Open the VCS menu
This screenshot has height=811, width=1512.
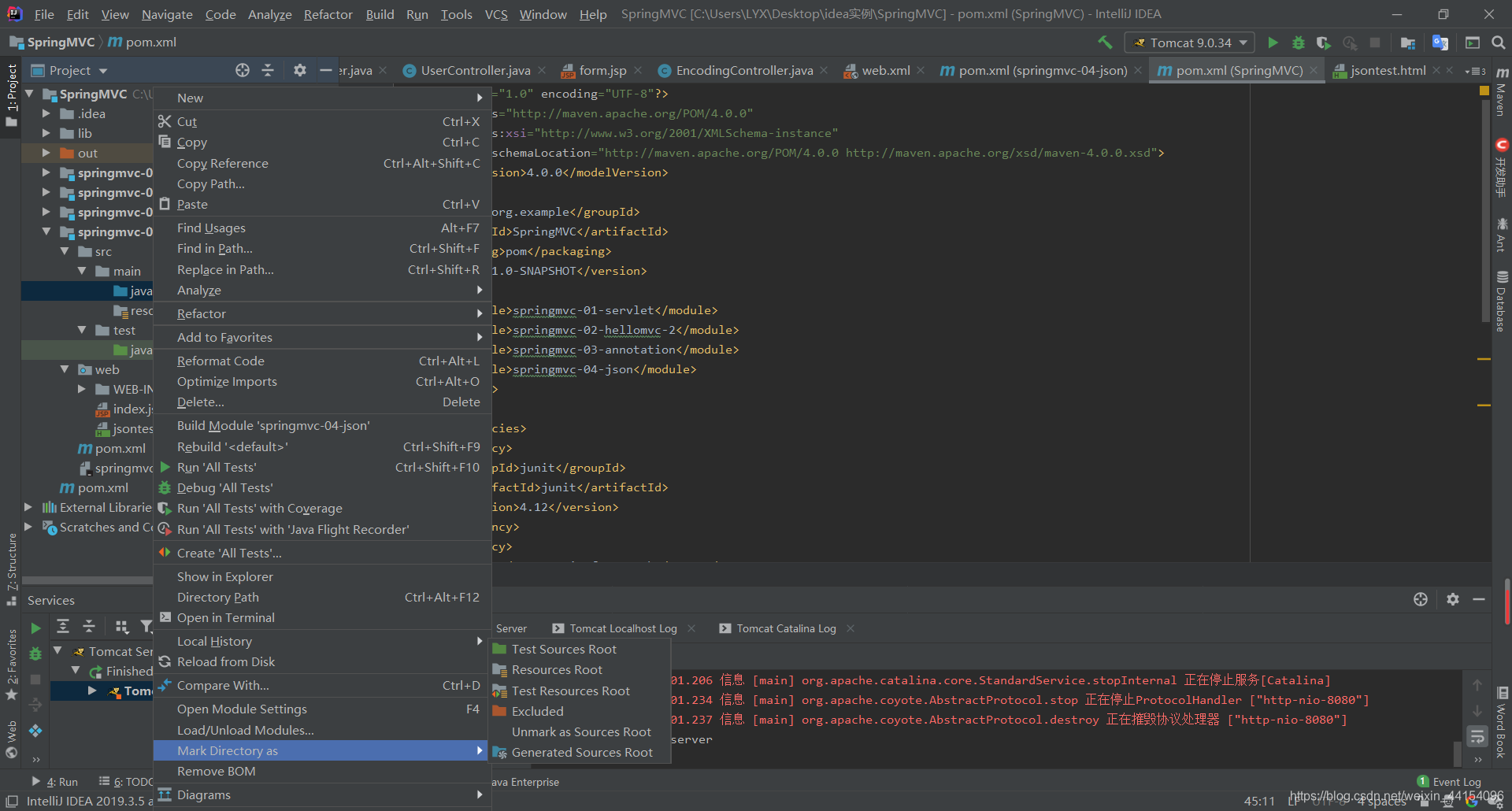pos(496,14)
